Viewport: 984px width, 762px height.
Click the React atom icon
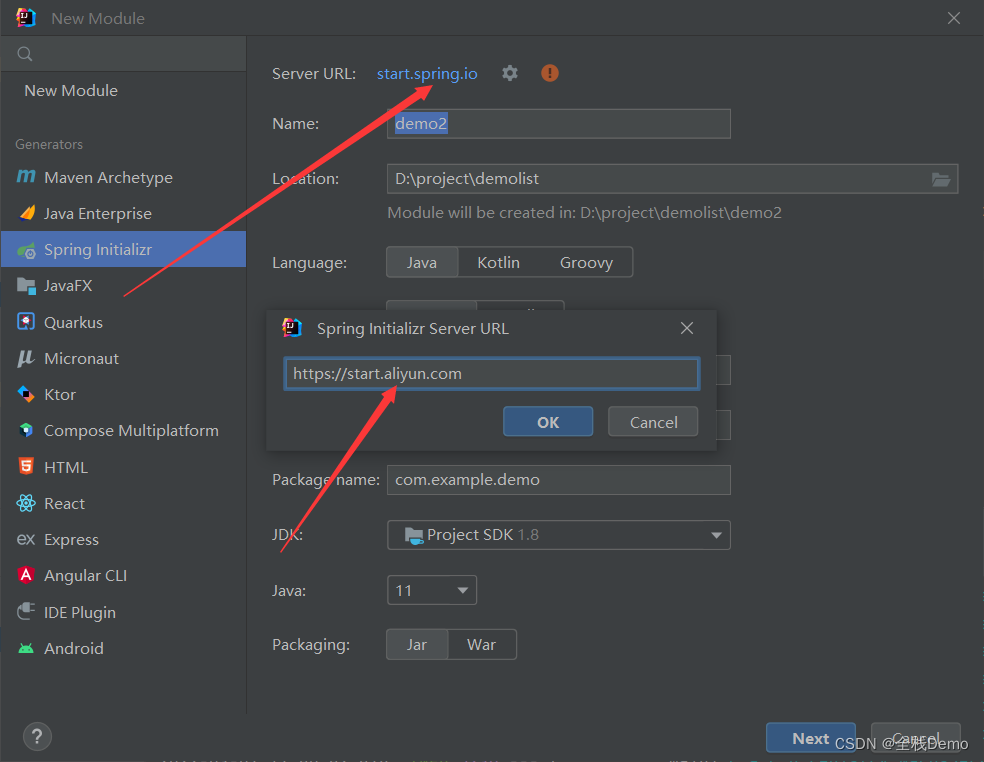tap(26, 503)
